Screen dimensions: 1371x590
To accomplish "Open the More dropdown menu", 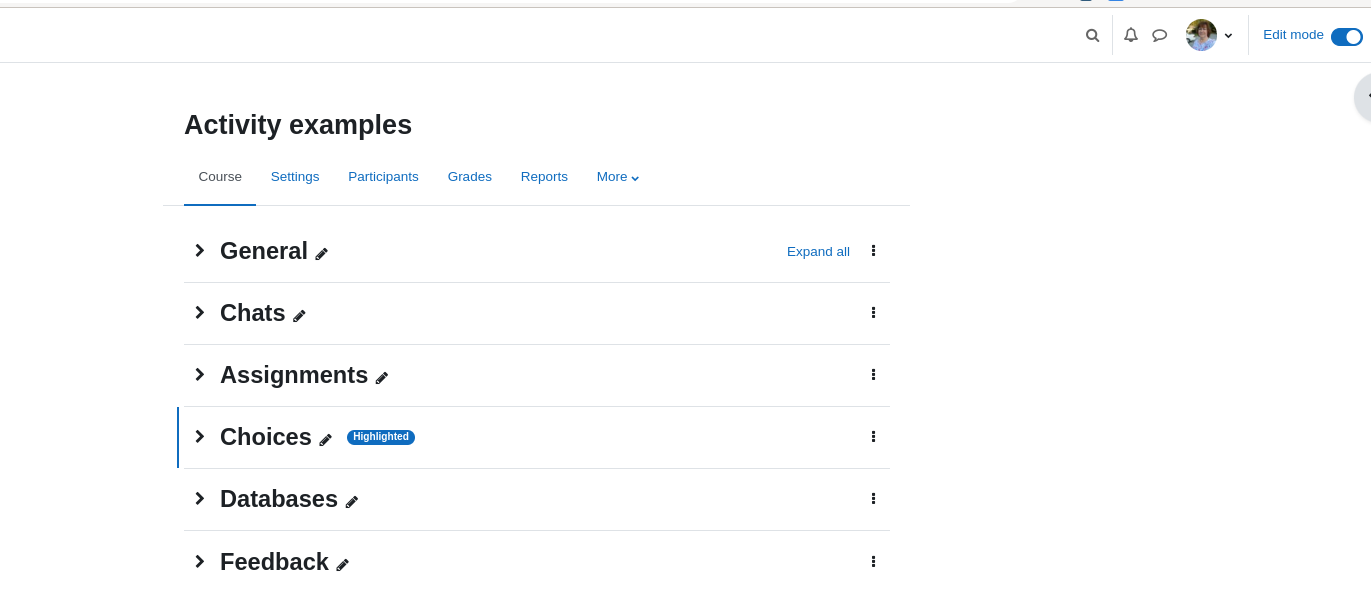I will coord(618,177).
